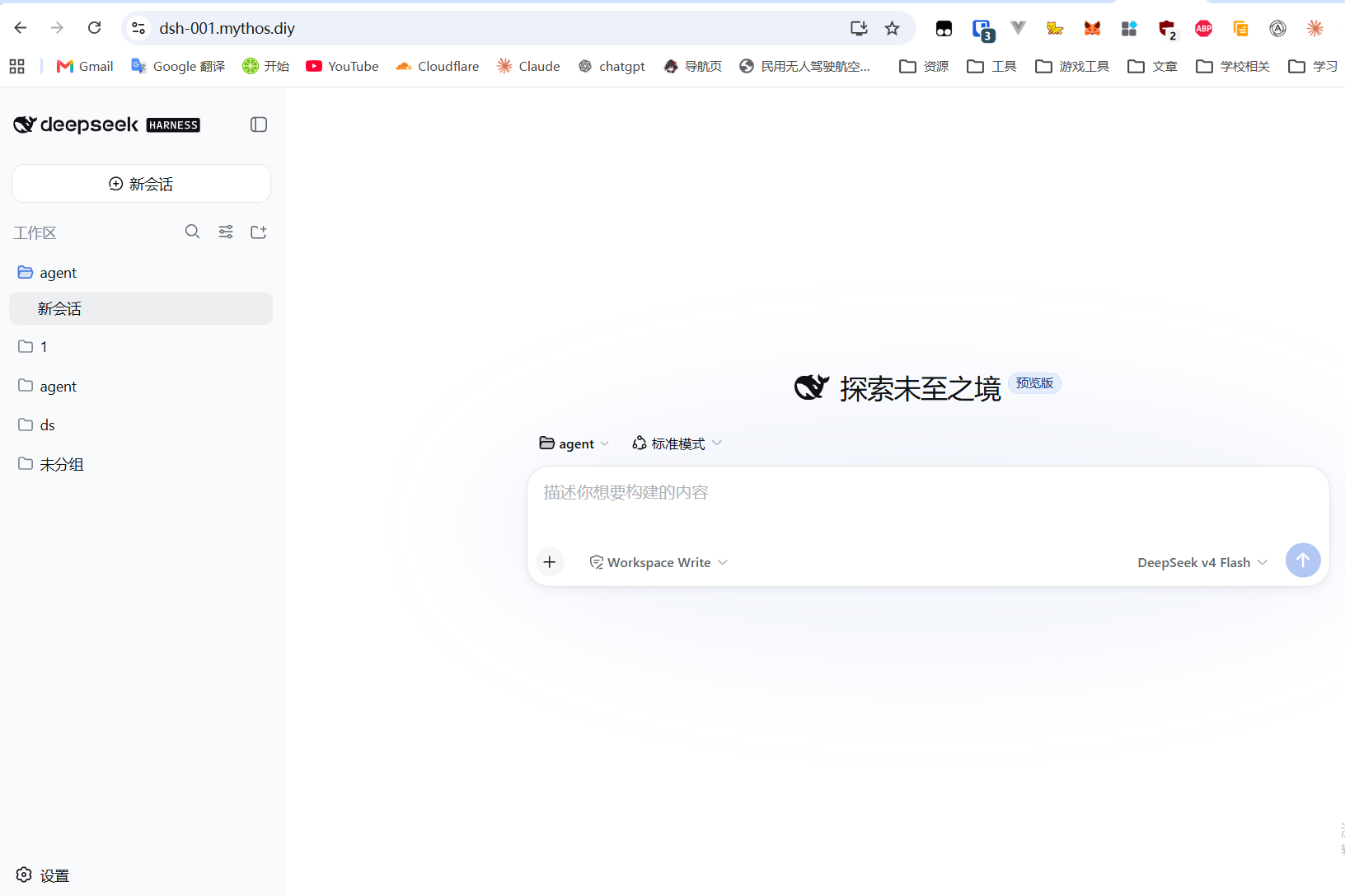This screenshot has width=1345, height=896.
Task: Open the Gmail bookmark
Action: (85, 66)
